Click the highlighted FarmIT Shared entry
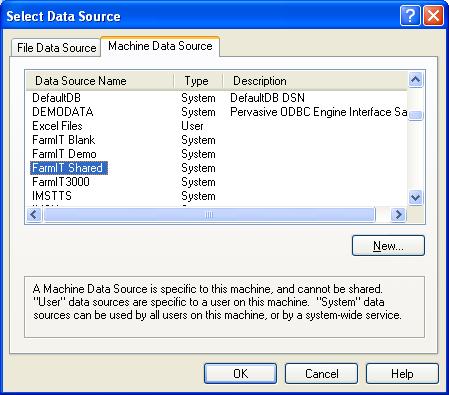Image resolution: width=449 pixels, height=395 pixels. pyautogui.click(x=69, y=168)
